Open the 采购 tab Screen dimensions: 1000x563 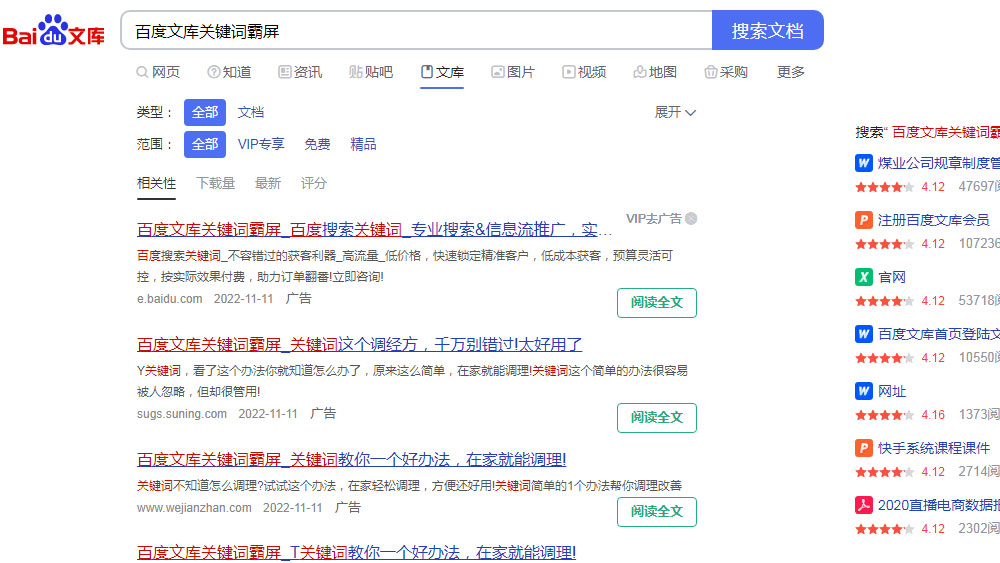click(x=726, y=72)
